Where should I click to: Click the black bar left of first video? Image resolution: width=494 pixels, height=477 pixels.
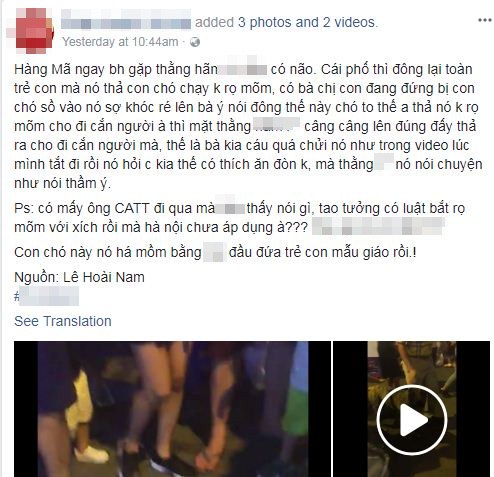26,409
